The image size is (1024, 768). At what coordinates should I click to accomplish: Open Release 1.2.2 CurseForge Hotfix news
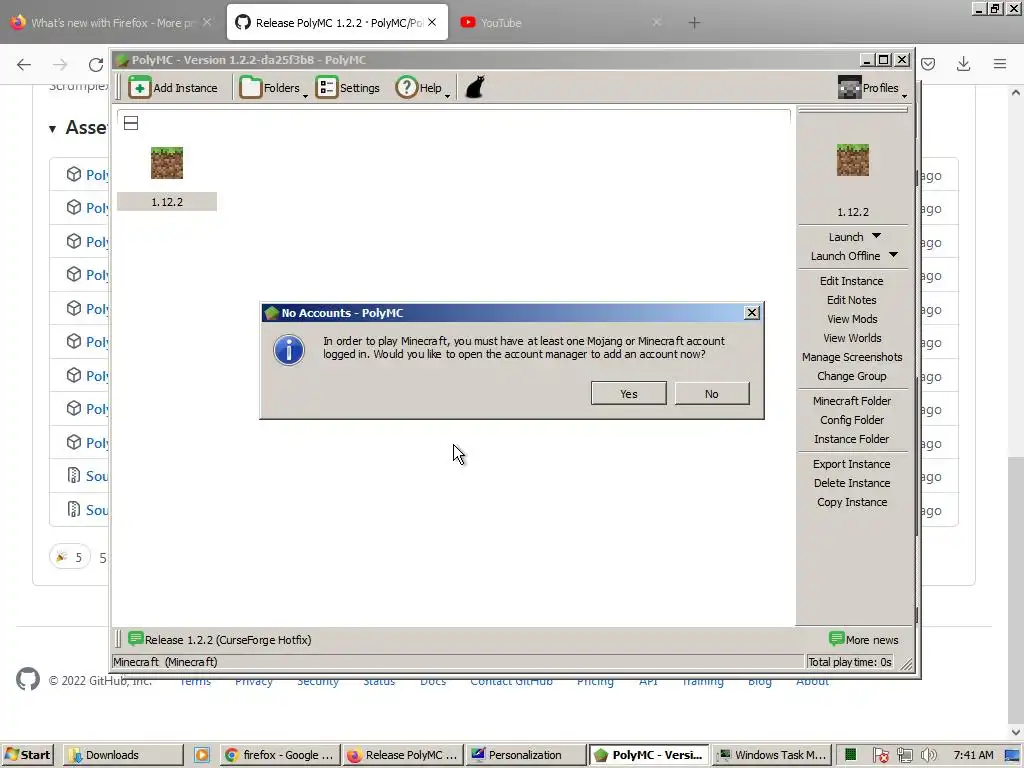click(219, 639)
